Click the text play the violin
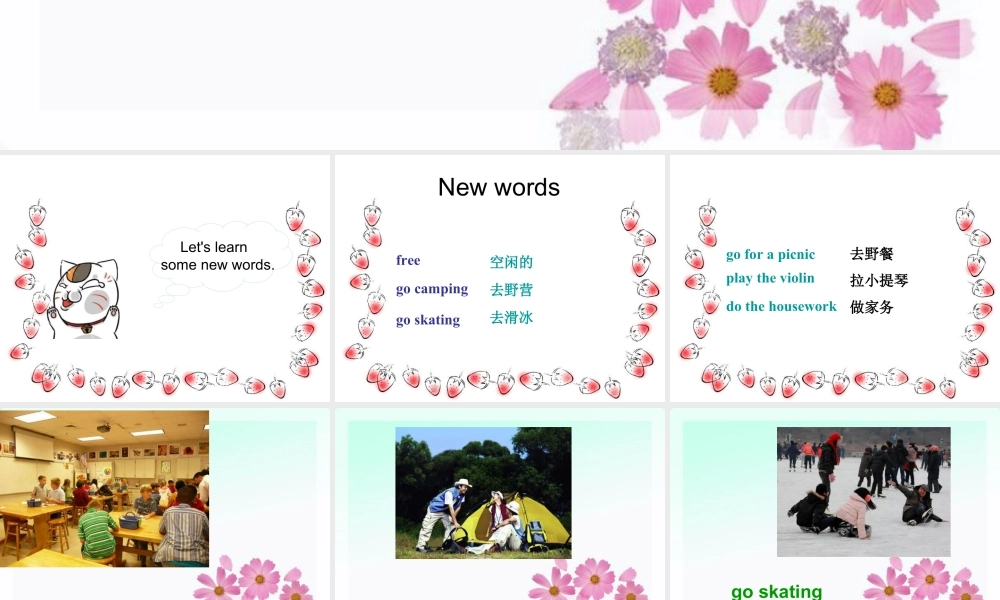The image size is (1000, 600). click(770, 279)
